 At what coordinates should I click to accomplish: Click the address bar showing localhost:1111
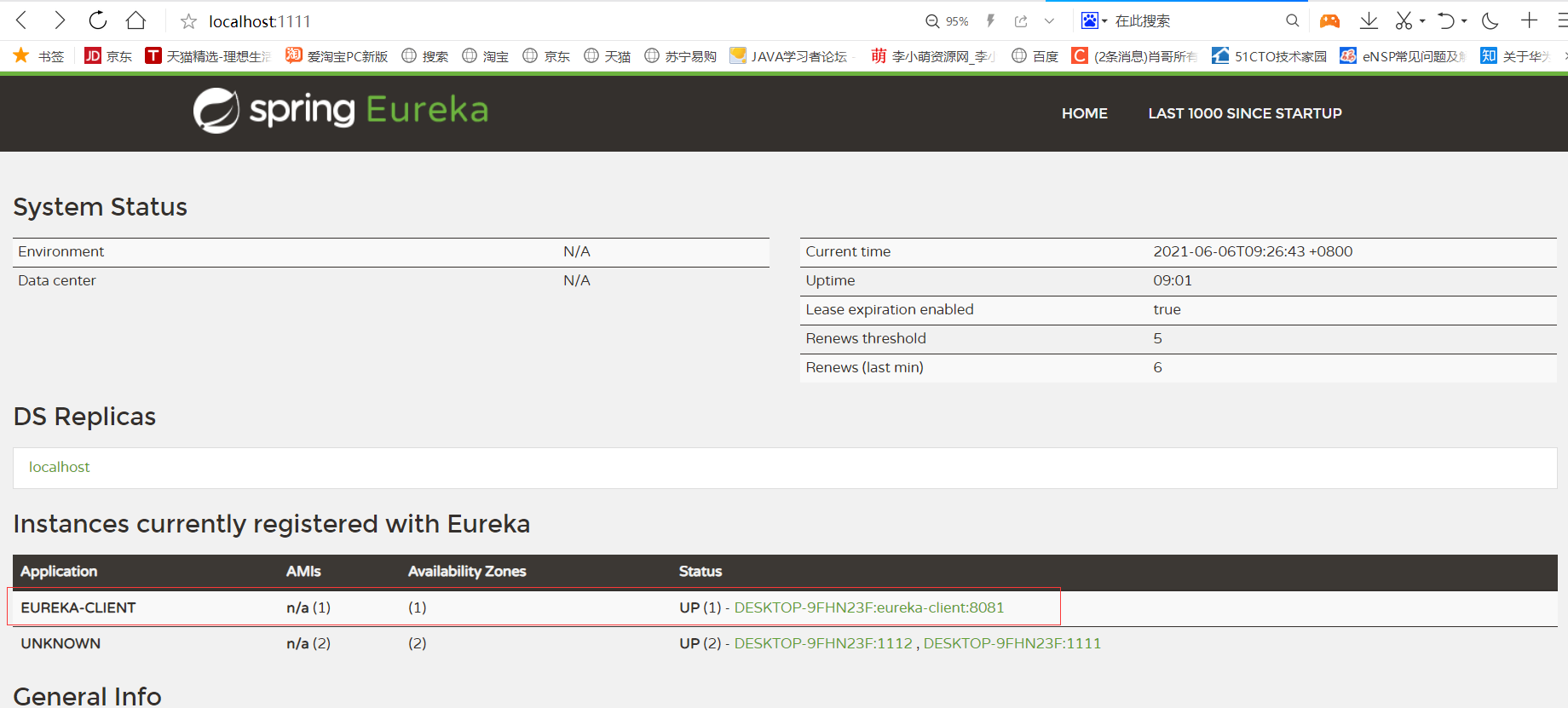[260, 21]
